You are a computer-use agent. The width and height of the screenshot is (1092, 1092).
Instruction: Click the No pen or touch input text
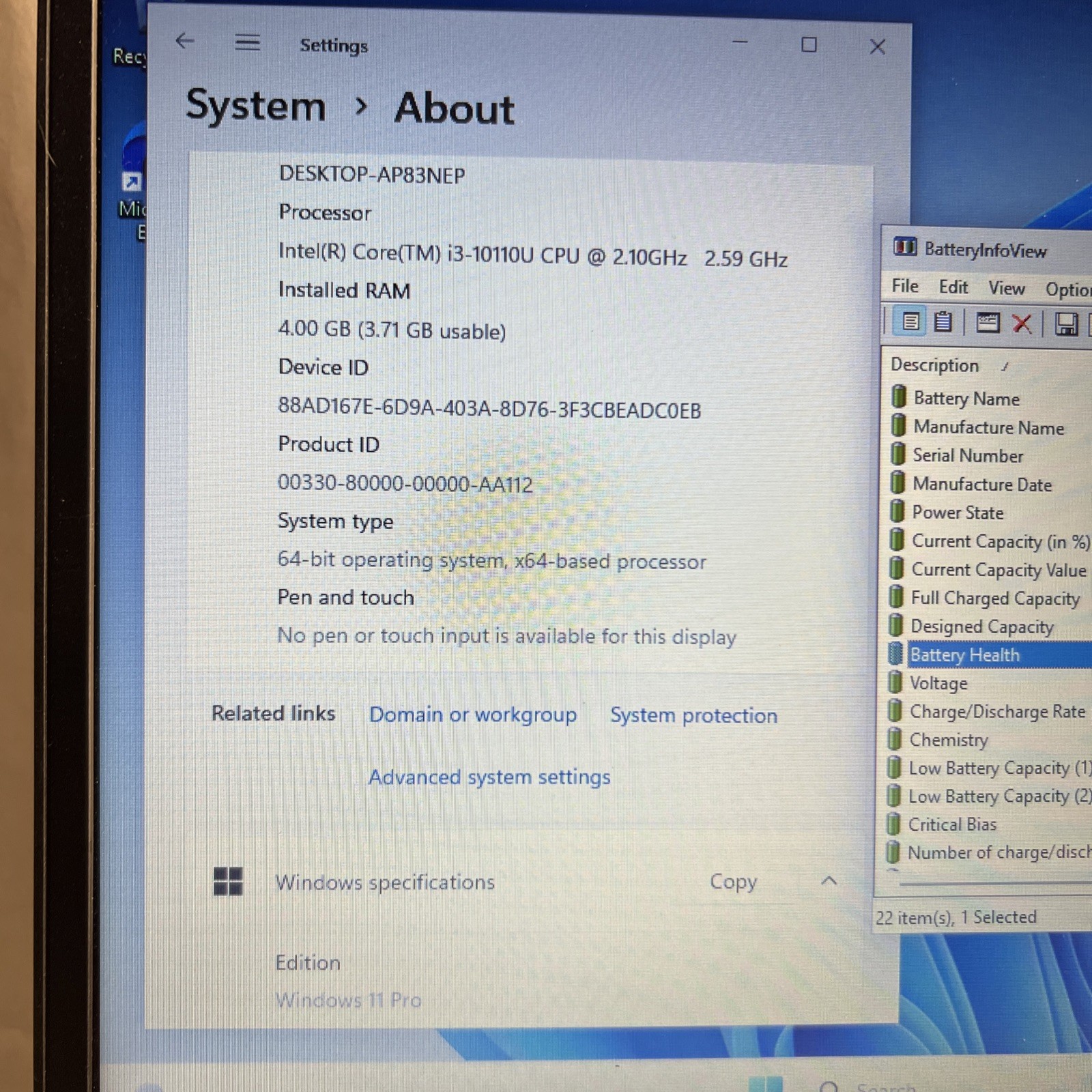(x=506, y=636)
